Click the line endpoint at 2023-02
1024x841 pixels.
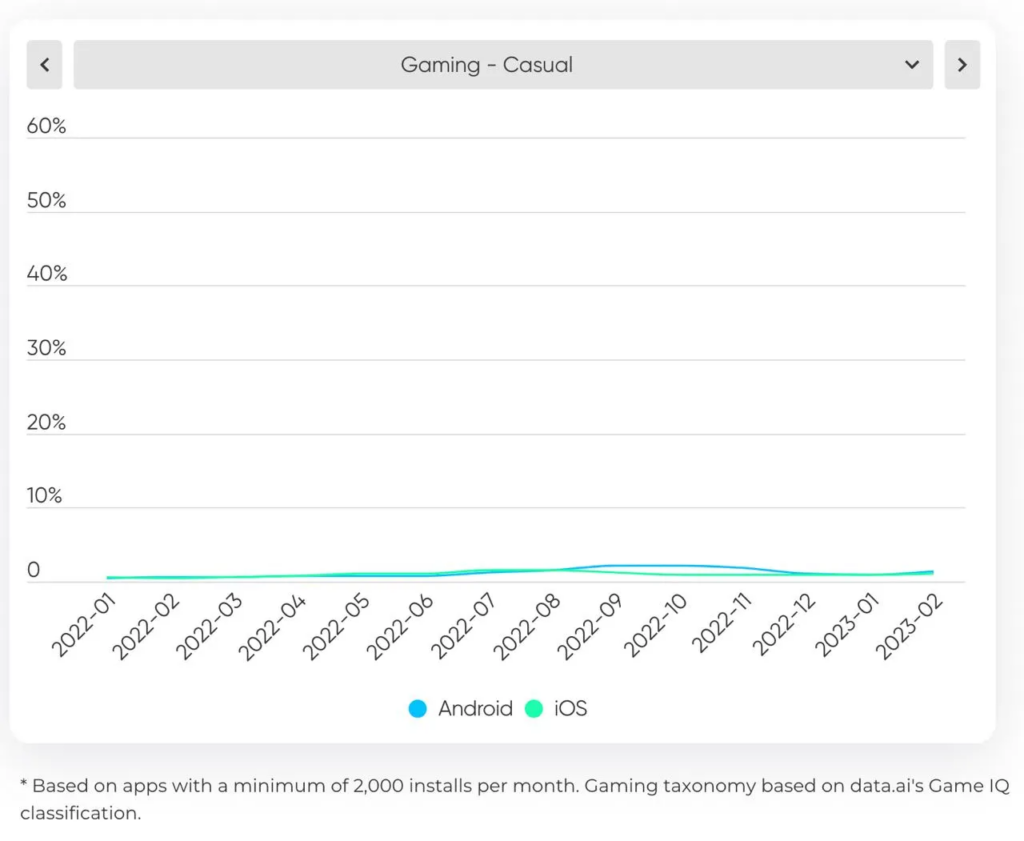[932, 572]
